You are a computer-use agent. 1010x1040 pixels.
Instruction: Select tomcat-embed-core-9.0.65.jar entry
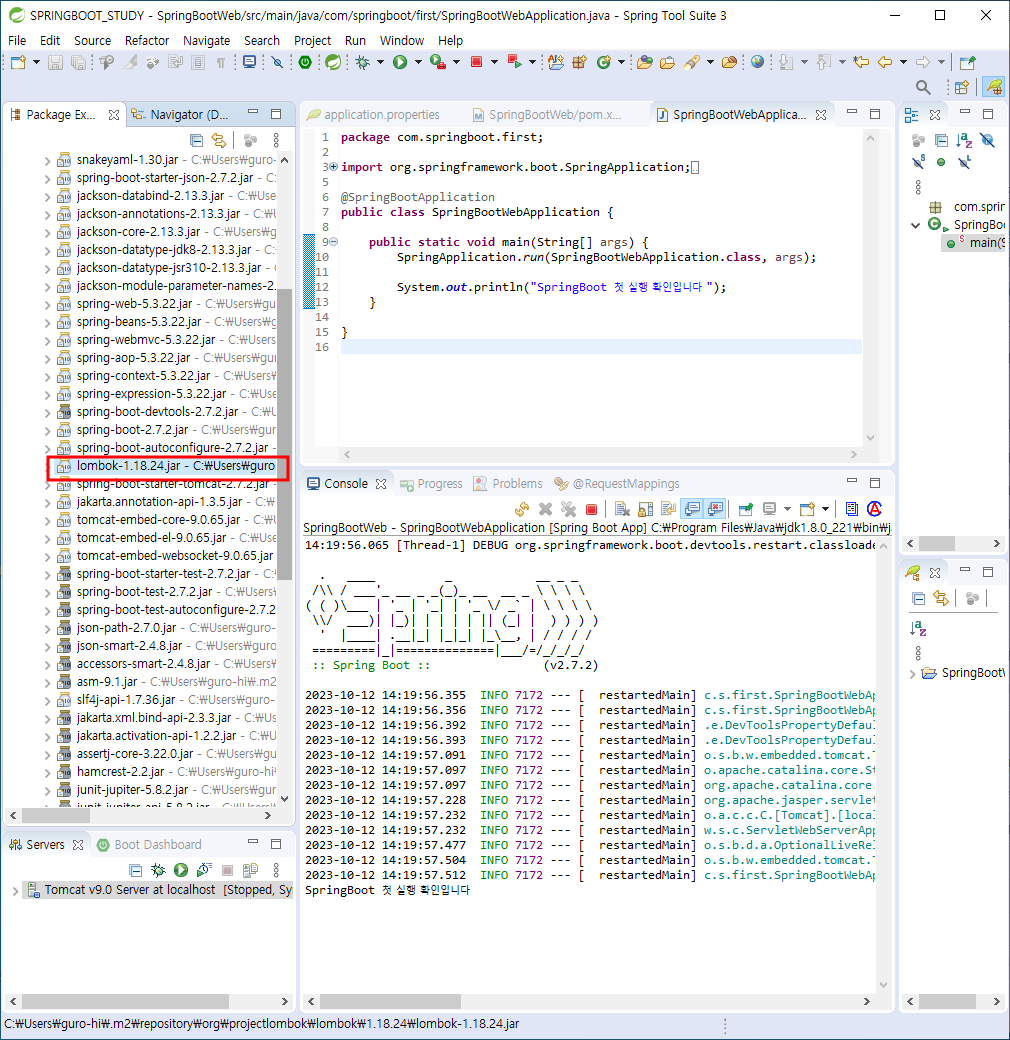point(166,520)
